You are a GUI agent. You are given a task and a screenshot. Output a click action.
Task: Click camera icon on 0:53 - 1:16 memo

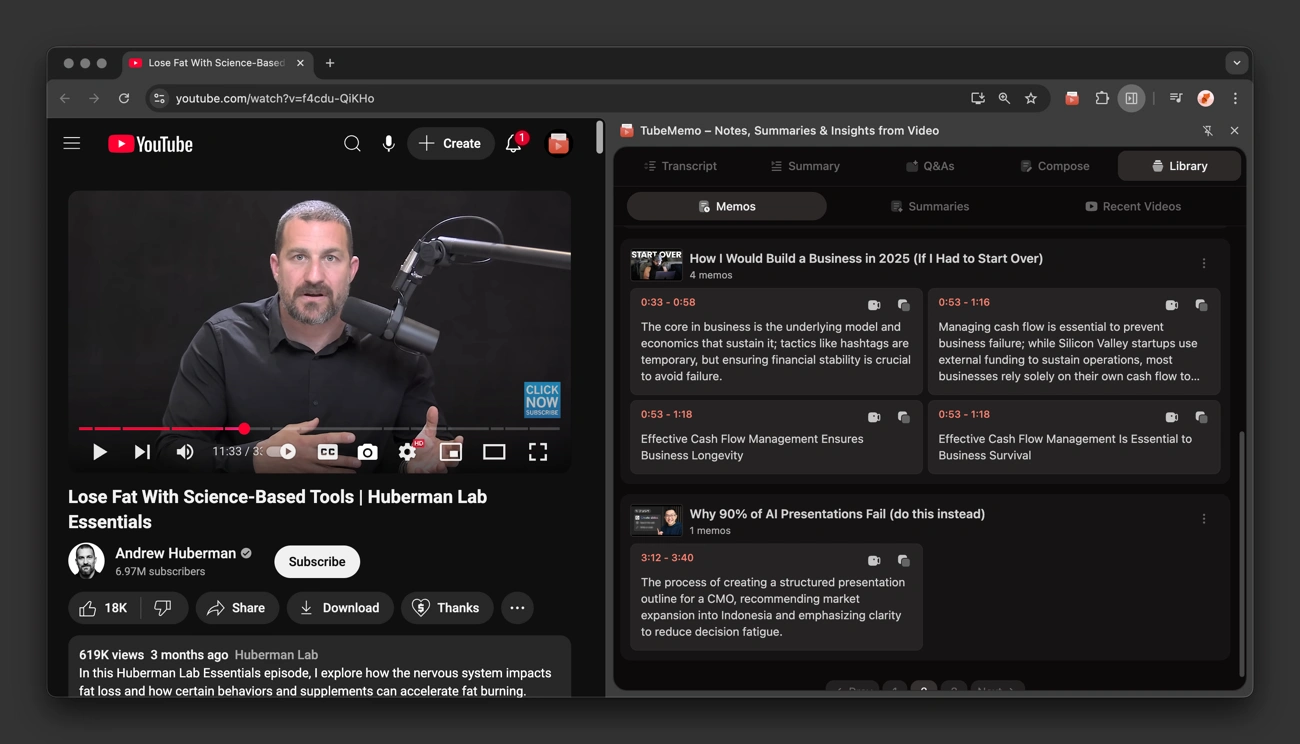(1172, 305)
